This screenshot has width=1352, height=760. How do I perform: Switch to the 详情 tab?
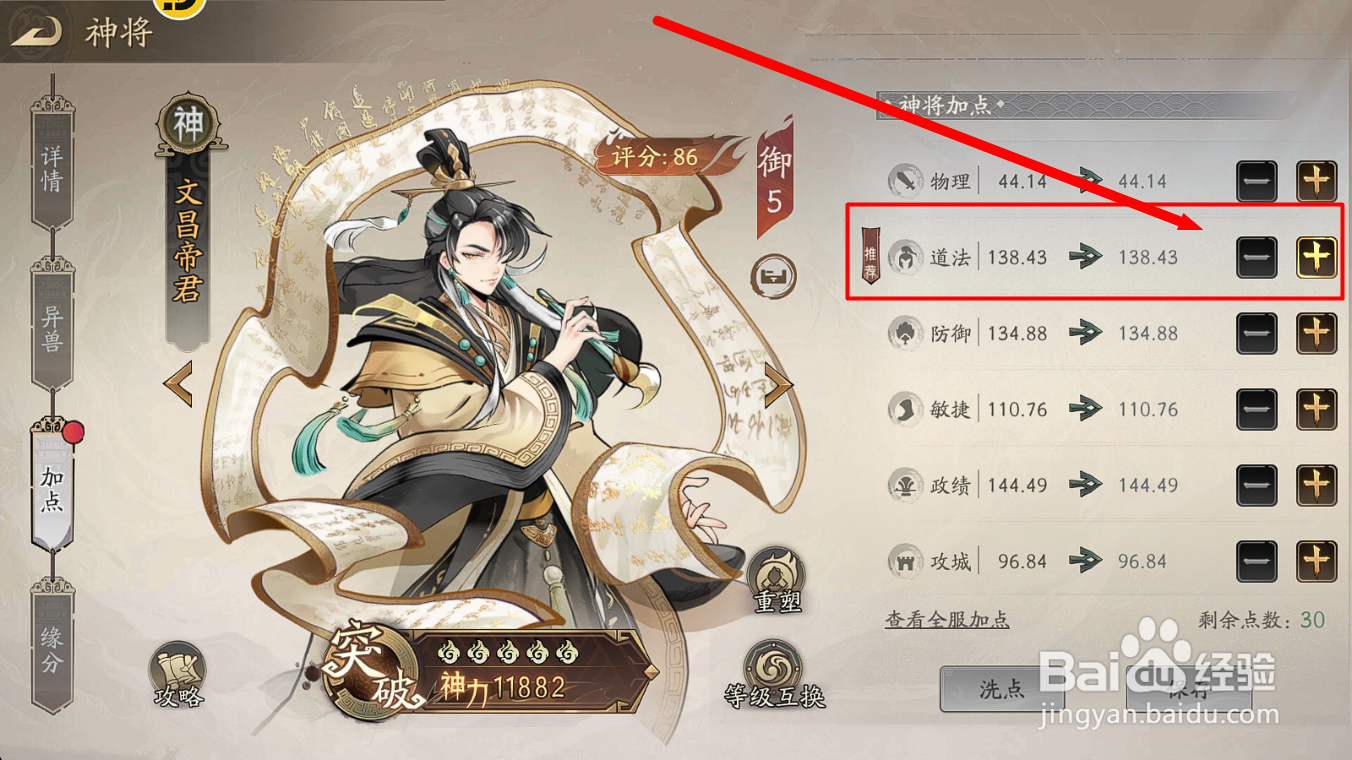(x=52, y=168)
